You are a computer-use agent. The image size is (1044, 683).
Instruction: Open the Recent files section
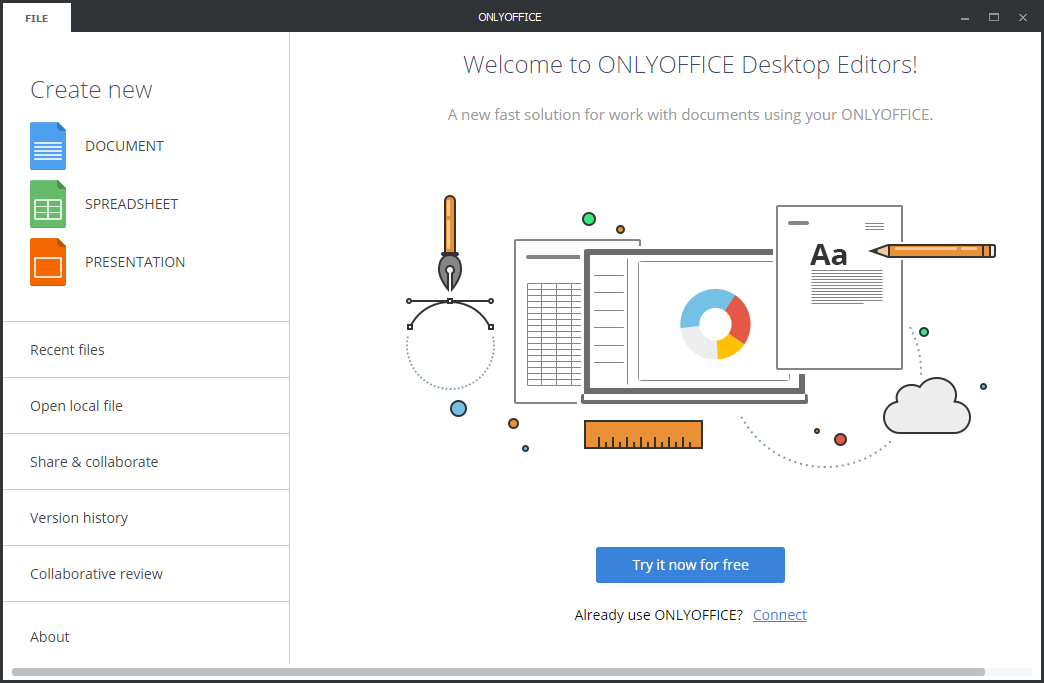pyautogui.click(x=146, y=349)
